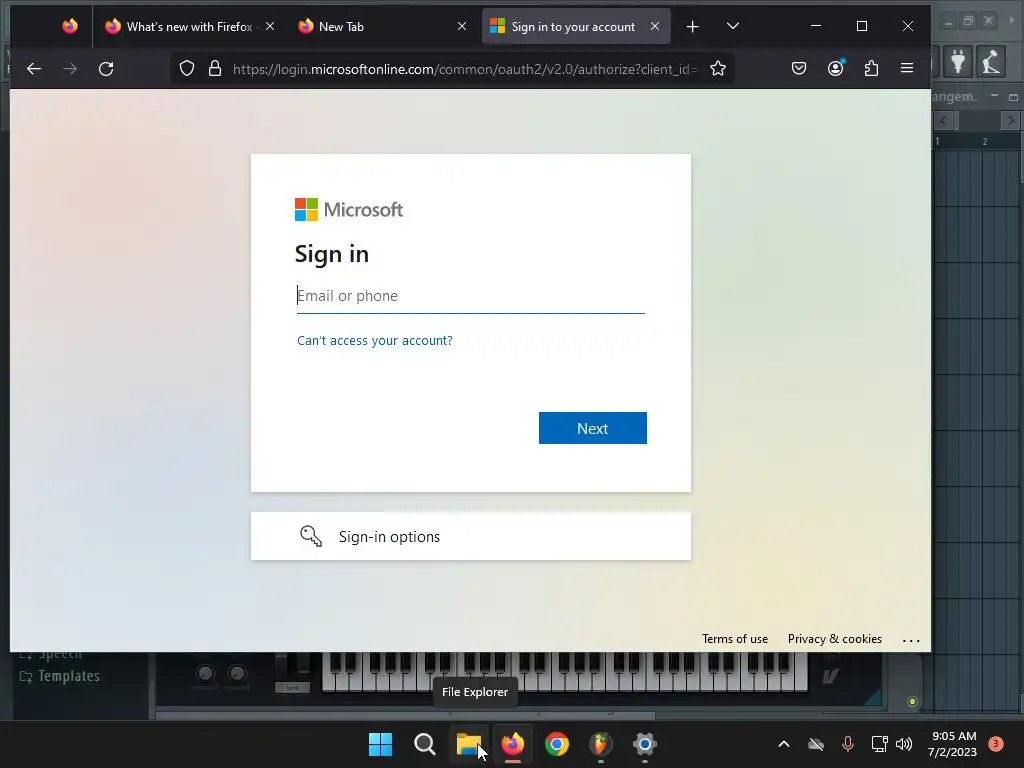This screenshot has height=768, width=1024.
Task: Open Settings gear on taskbar
Action: tap(645, 744)
